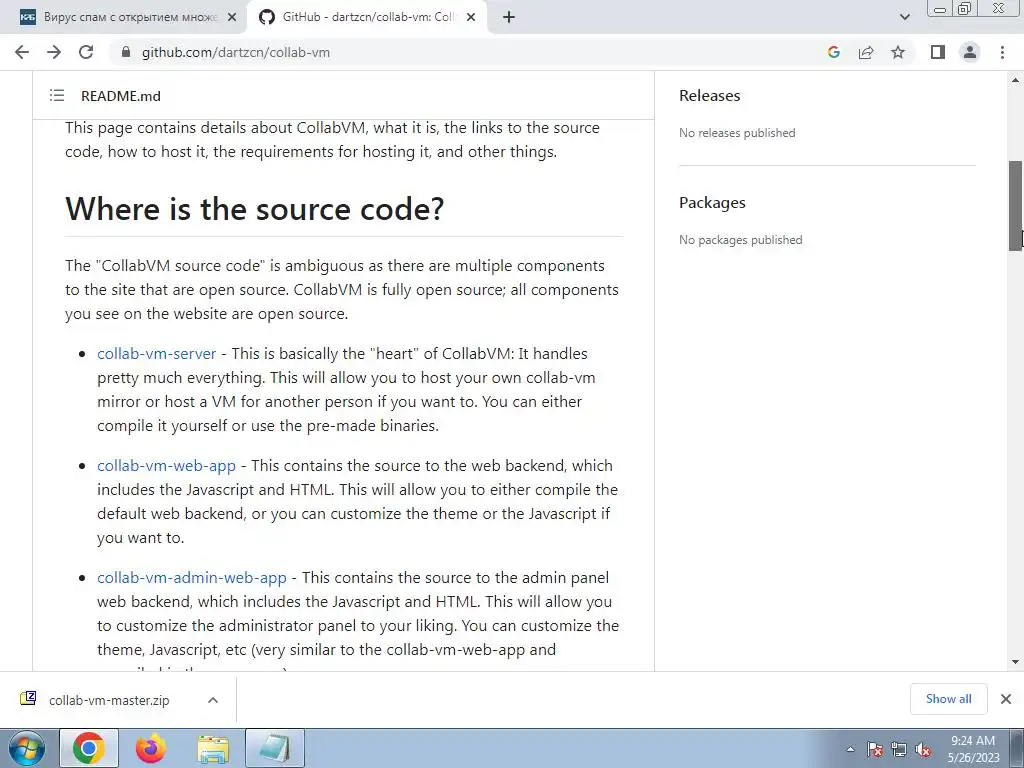Click the README.md file name label

click(121, 96)
